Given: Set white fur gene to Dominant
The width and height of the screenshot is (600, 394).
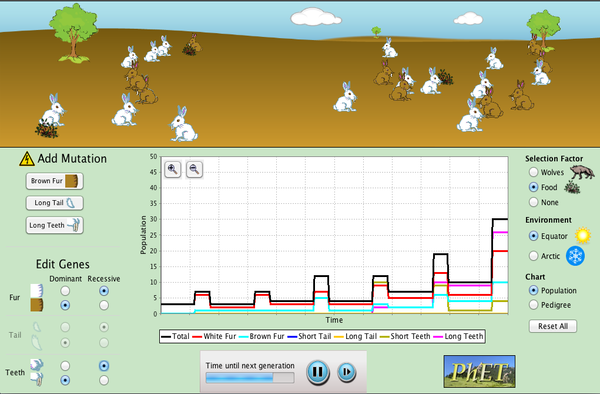Looking at the screenshot, I should [x=65, y=291].
